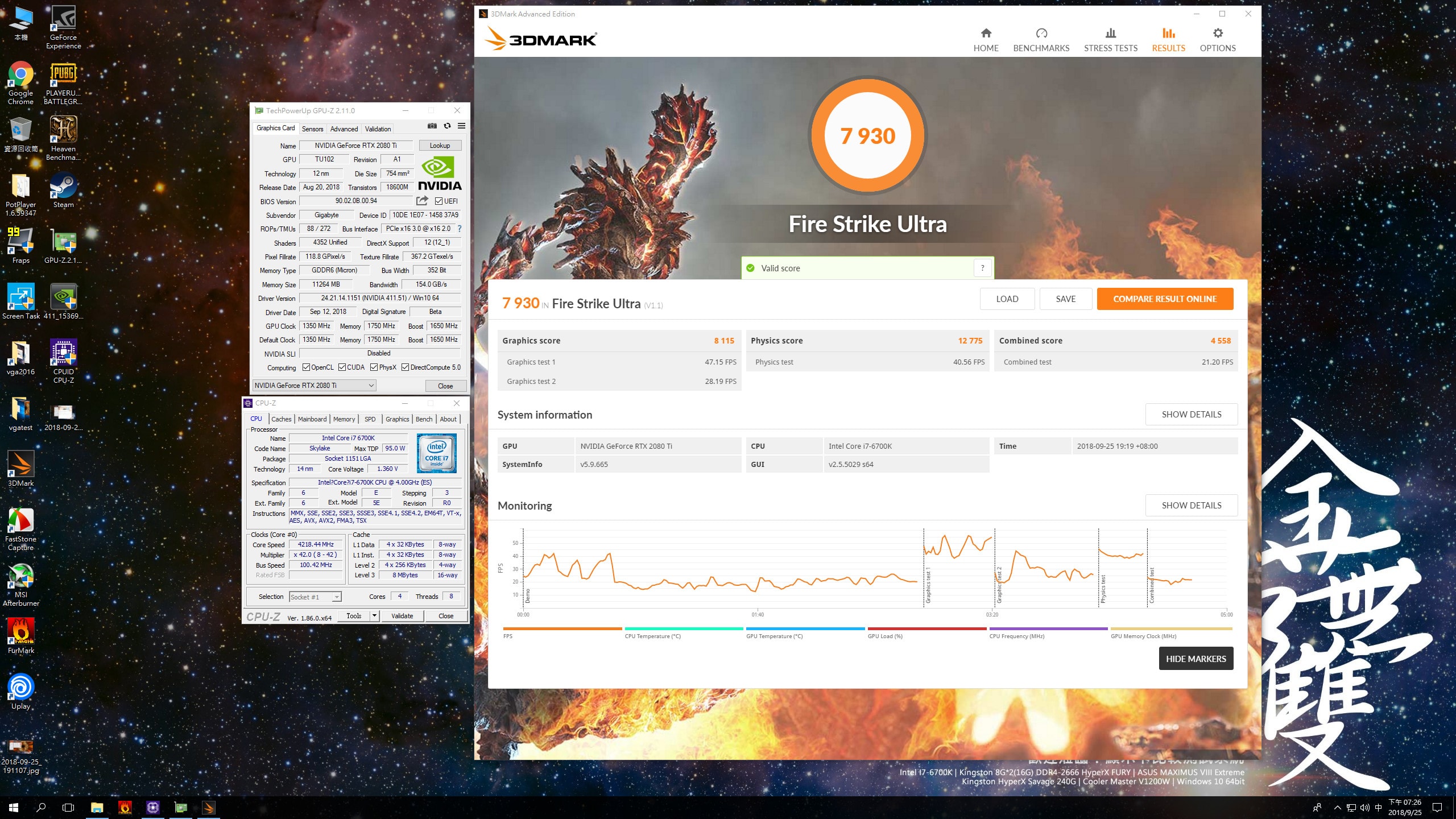The image size is (1456, 819).
Task: Click Graphics test 1 marker in chart
Action: 928,585
